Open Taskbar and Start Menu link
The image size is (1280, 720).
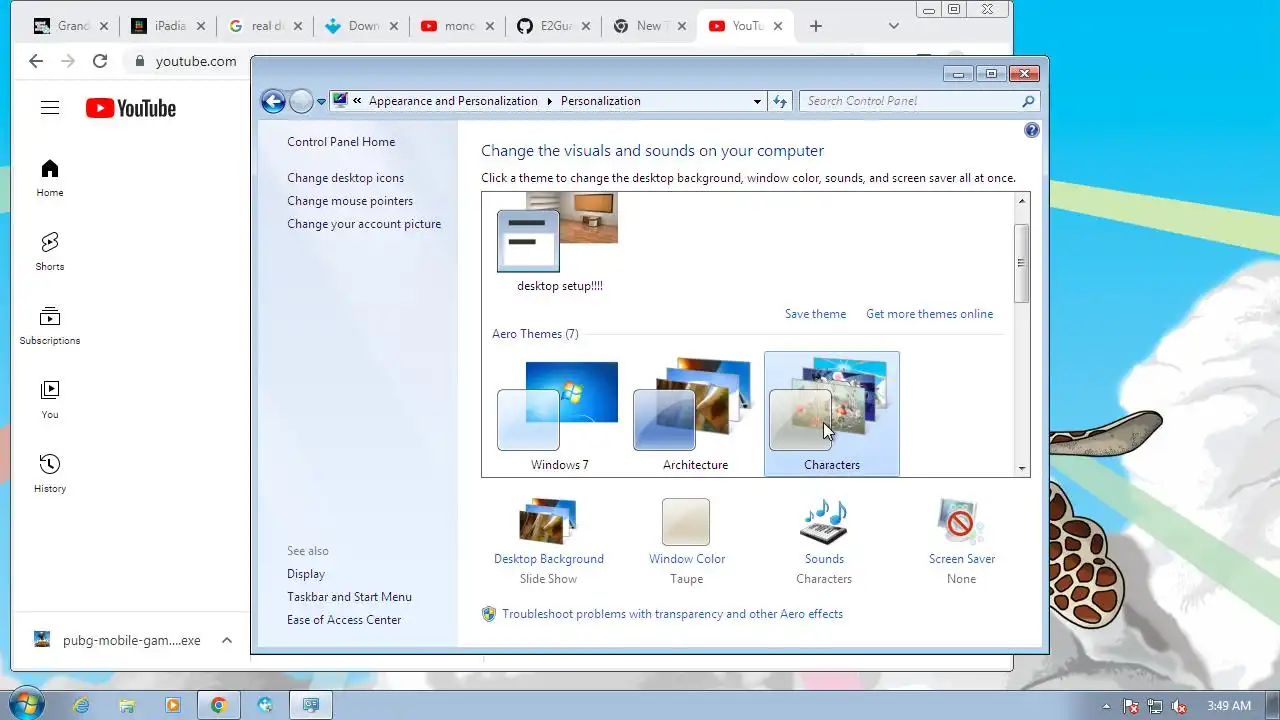tap(349, 597)
